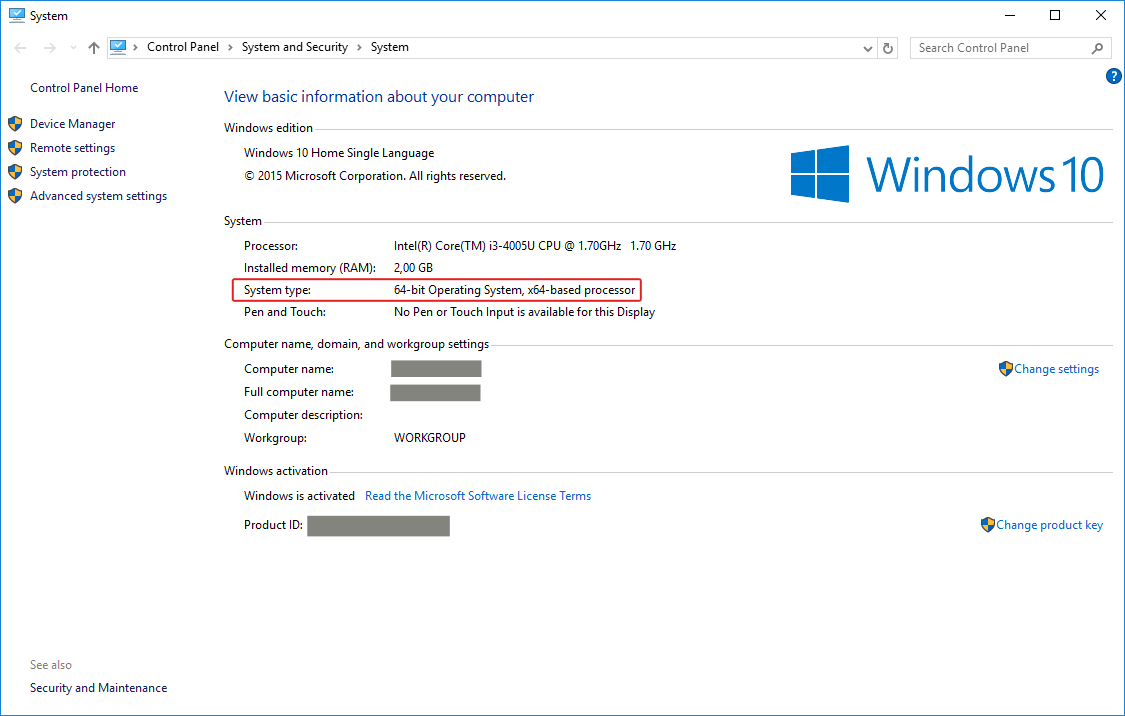This screenshot has height=716, width=1125.
Task: Click the Windows 10 logo
Action: [x=947, y=174]
